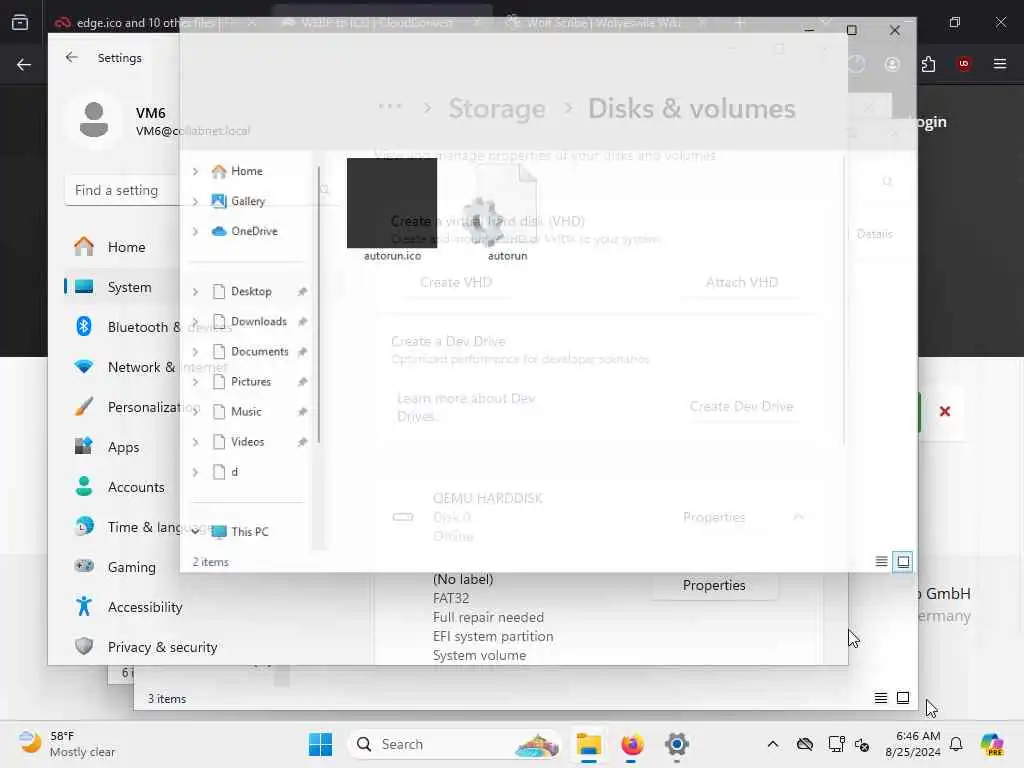Collapse the This PC tree node
The width and height of the screenshot is (1024, 768).
(195, 532)
